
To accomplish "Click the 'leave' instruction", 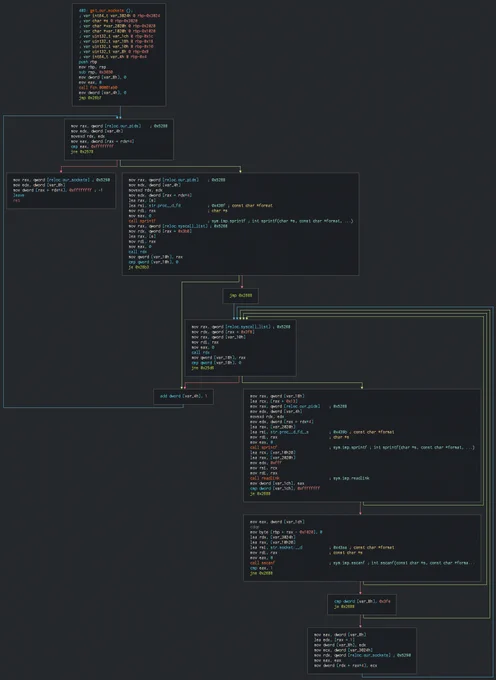I will [19, 195].
